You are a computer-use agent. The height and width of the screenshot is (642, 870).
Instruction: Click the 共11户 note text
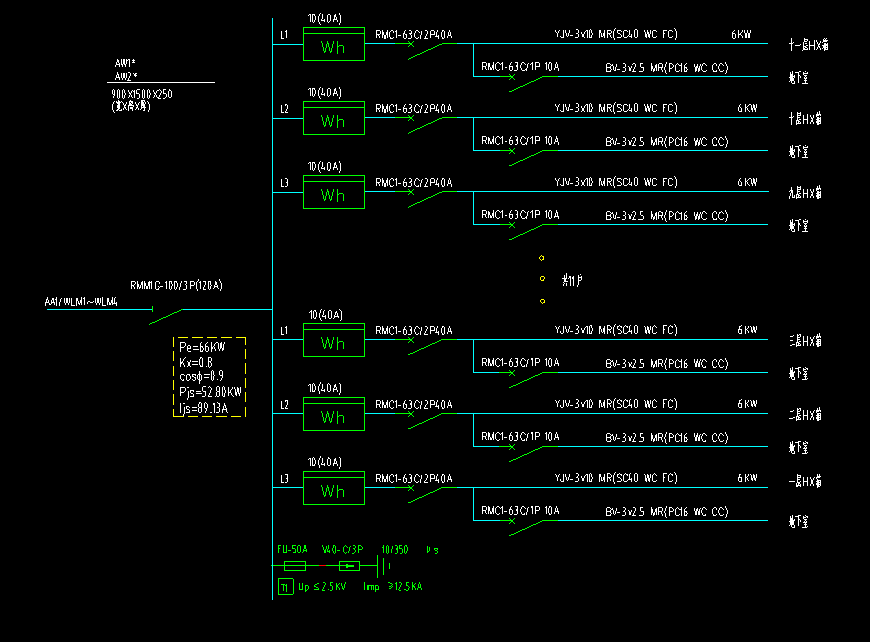pos(572,280)
